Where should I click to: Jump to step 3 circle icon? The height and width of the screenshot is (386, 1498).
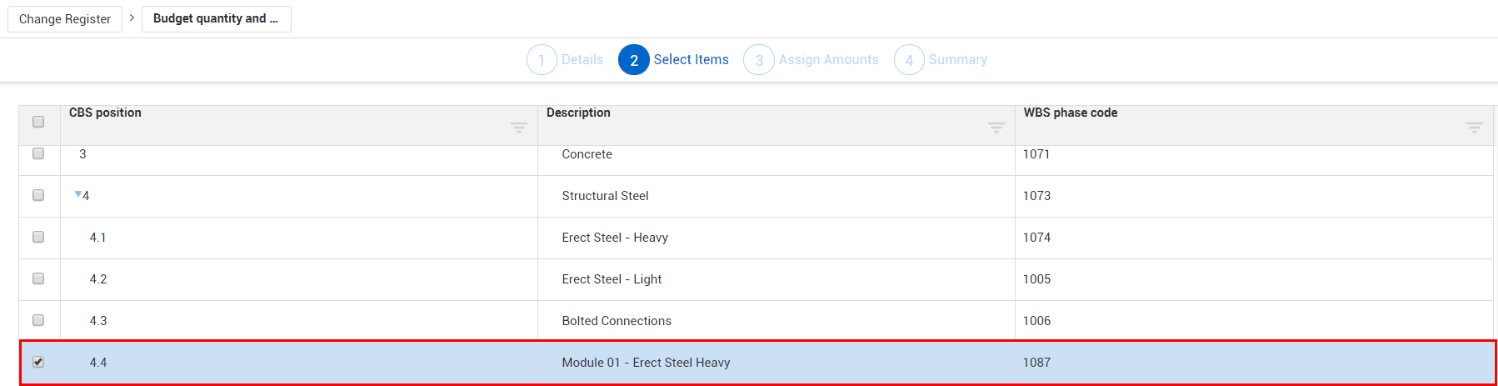point(759,60)
